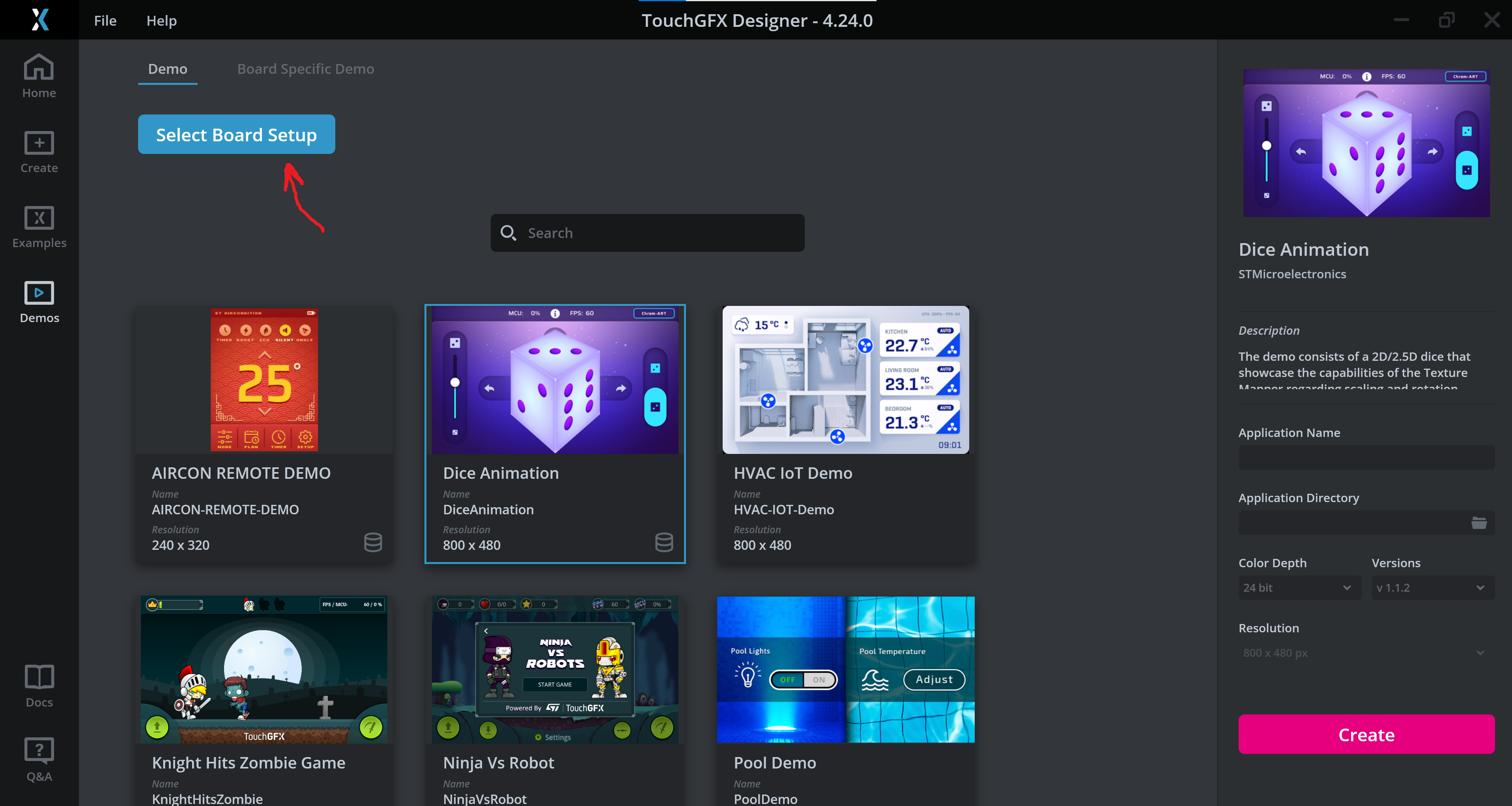Image resolution: width=1512 pixels, height=806 pixels.
Task: Open the Application Directory folder browser
Action: coord(1478,522)
